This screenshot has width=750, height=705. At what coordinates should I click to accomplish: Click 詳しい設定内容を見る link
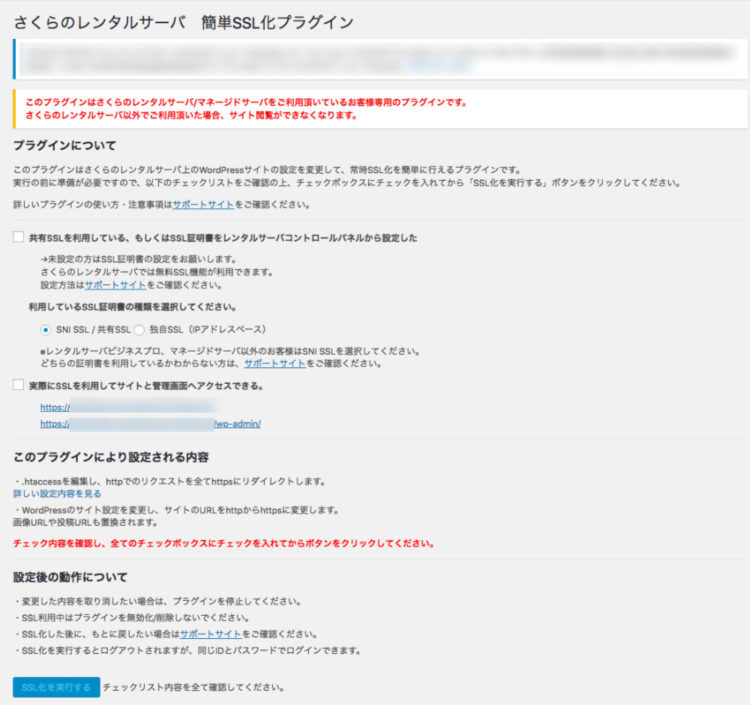[57, 494]
